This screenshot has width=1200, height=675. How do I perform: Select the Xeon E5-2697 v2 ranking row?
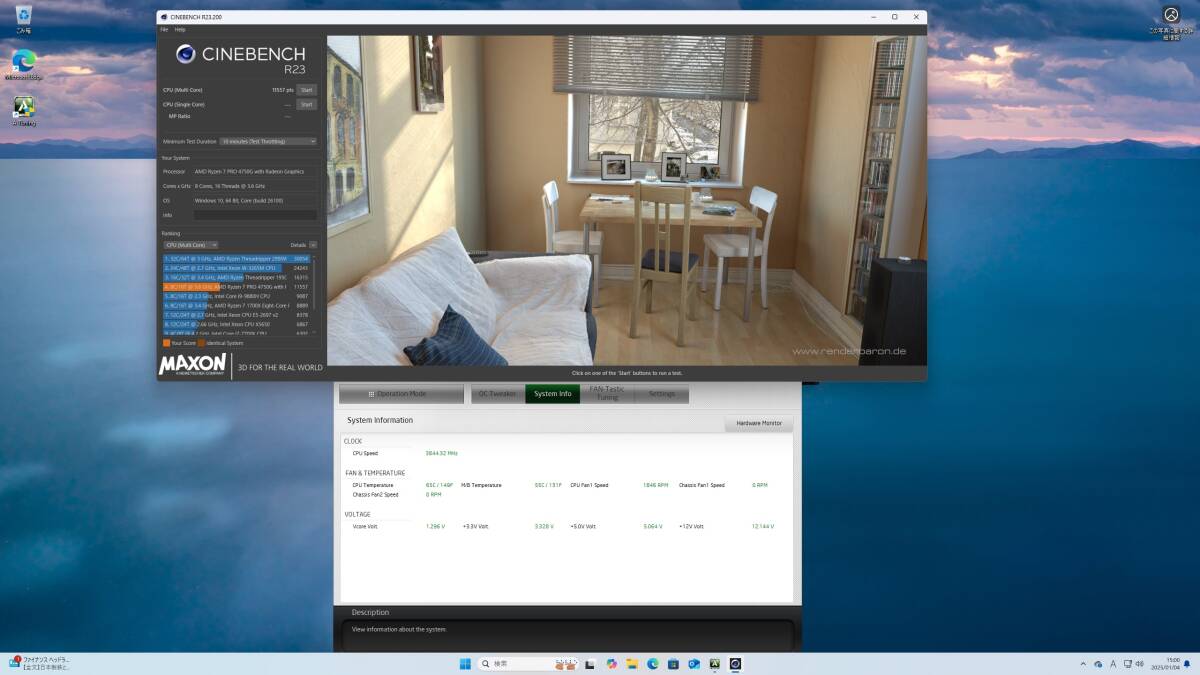click(236, 314)
